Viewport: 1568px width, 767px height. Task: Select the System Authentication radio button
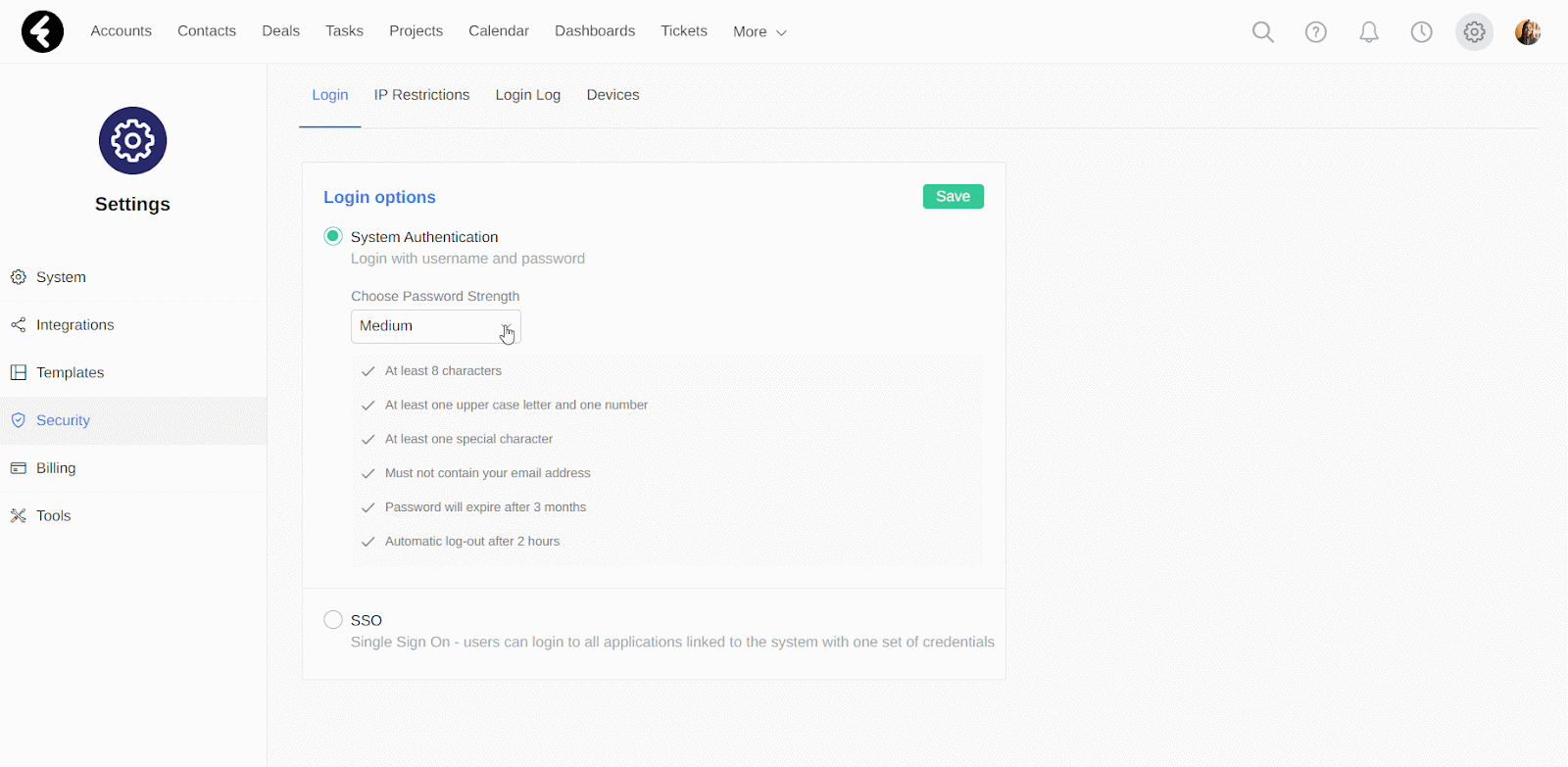[x=333, y=236]
